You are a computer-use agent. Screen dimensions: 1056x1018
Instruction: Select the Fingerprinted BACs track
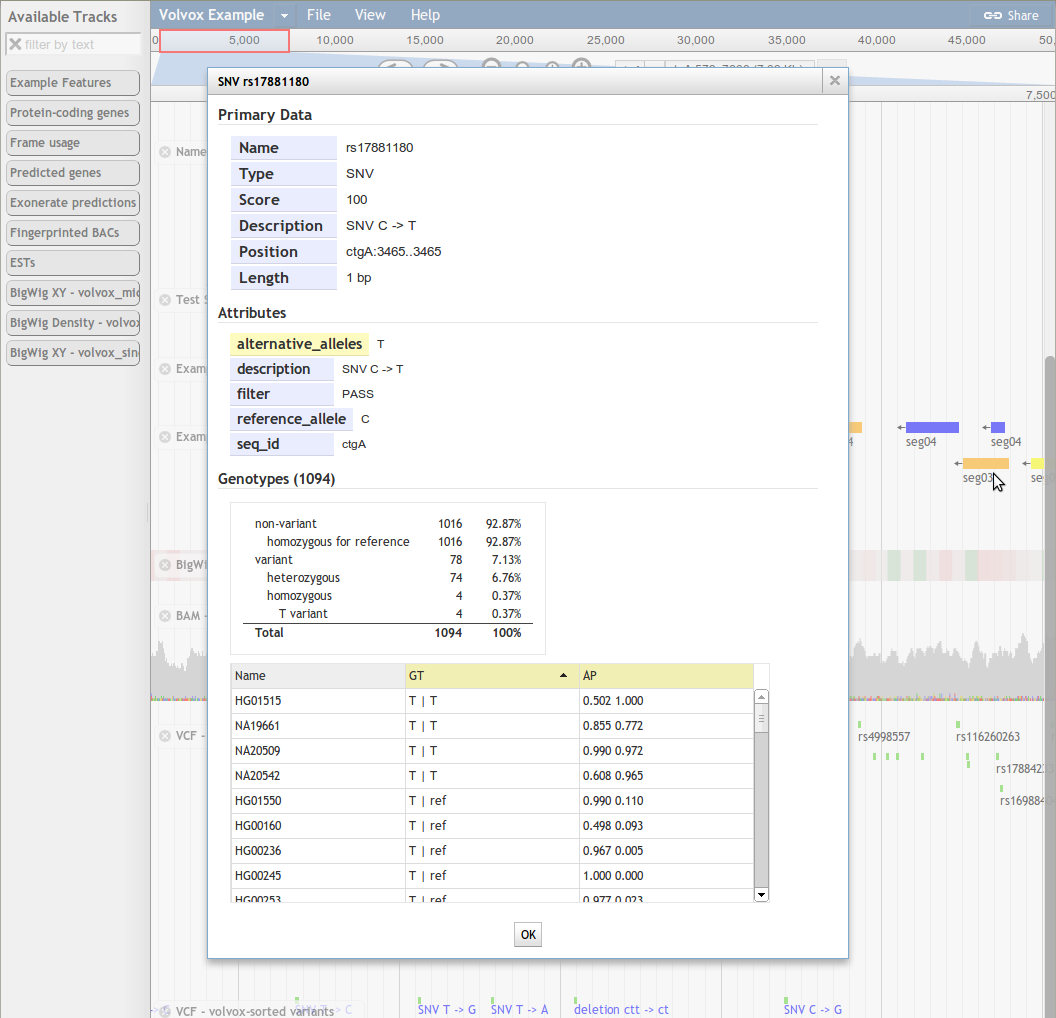coord(73,232)
